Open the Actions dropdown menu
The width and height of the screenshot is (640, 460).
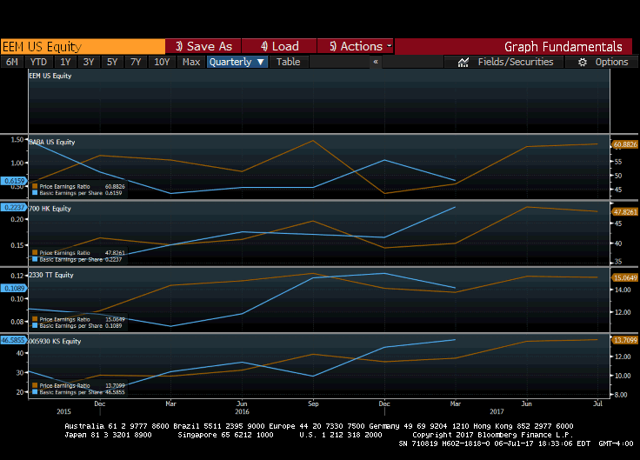[x=355, y=47]
